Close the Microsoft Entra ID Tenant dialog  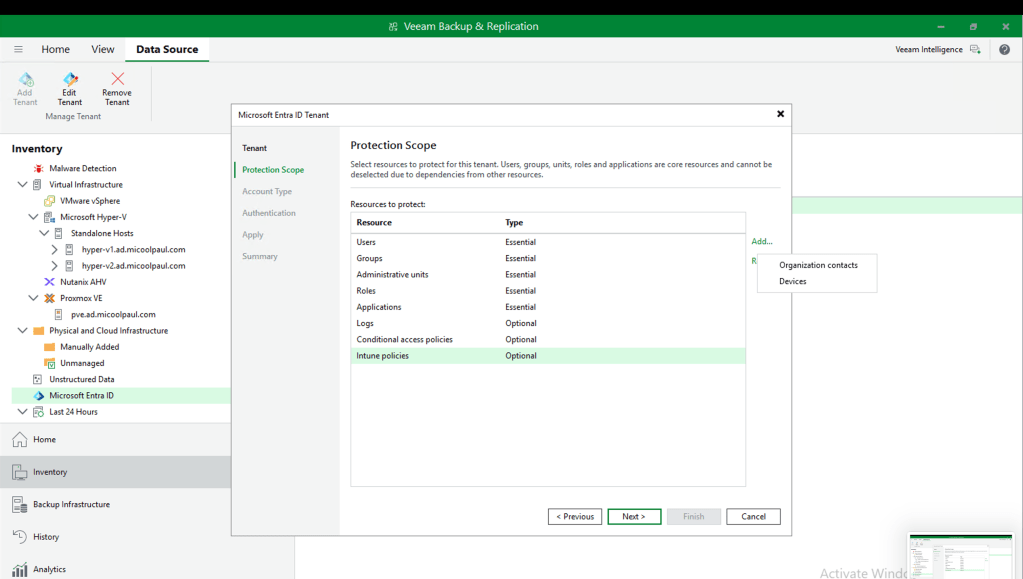pyautogui.click(x=780, y=114)
